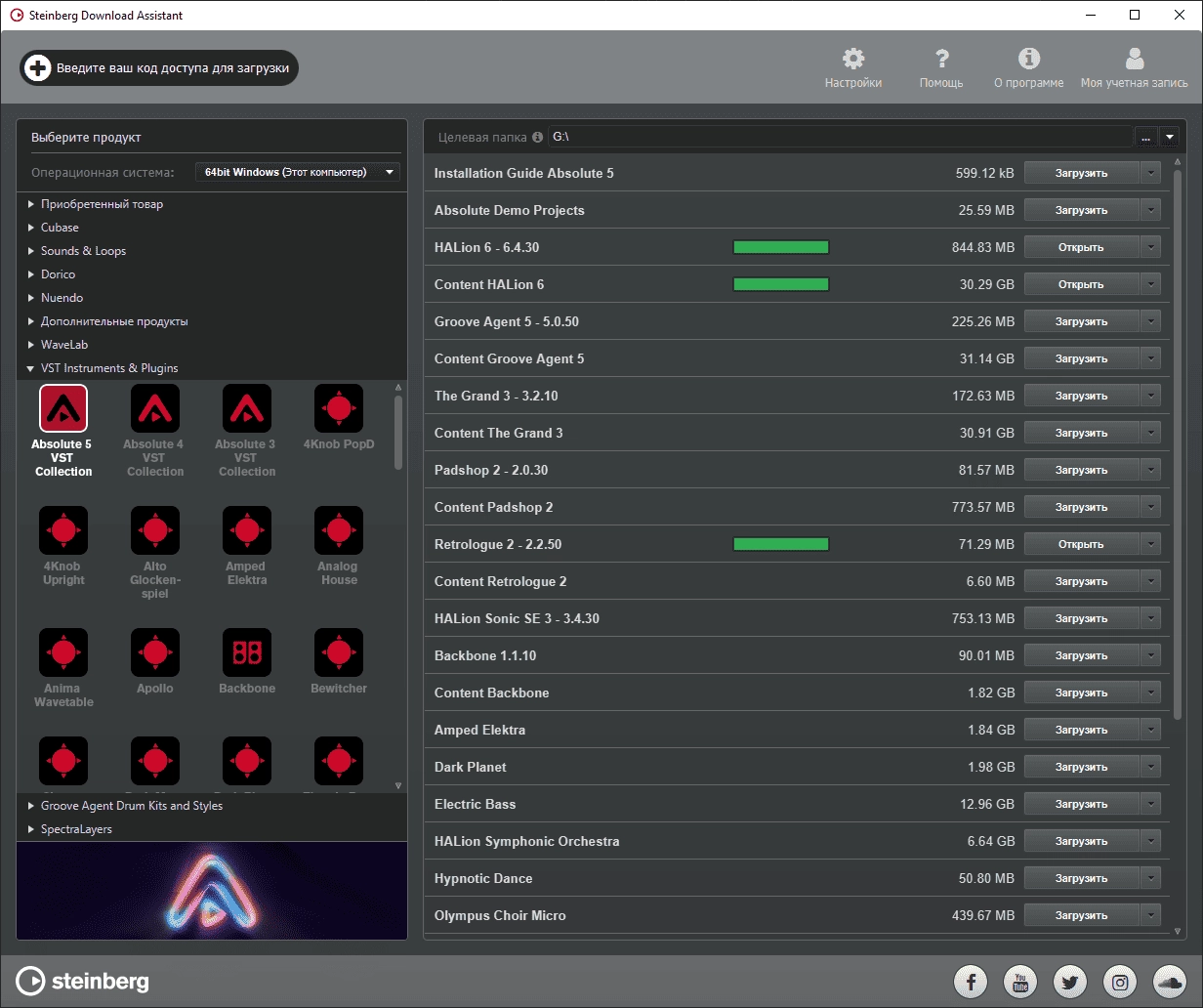Open downloaded HALion 6 - 6.4.30
Screen dimensions: 1203x1008
point(1081,247)
